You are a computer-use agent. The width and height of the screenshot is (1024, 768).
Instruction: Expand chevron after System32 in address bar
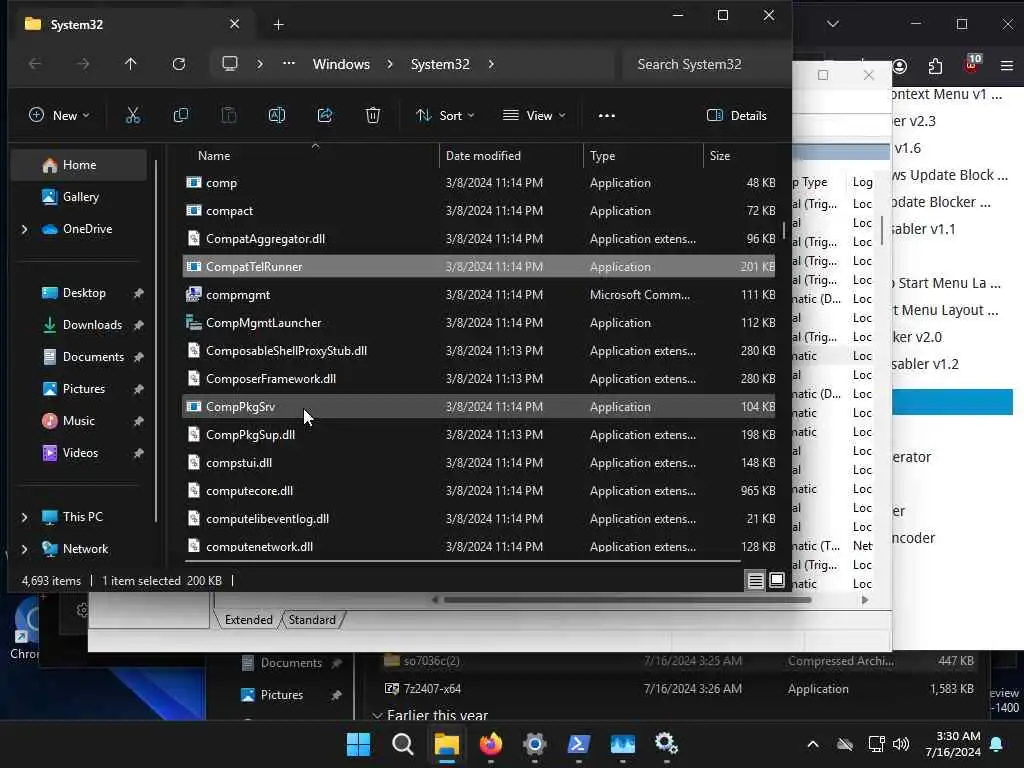tap(491, 64)
